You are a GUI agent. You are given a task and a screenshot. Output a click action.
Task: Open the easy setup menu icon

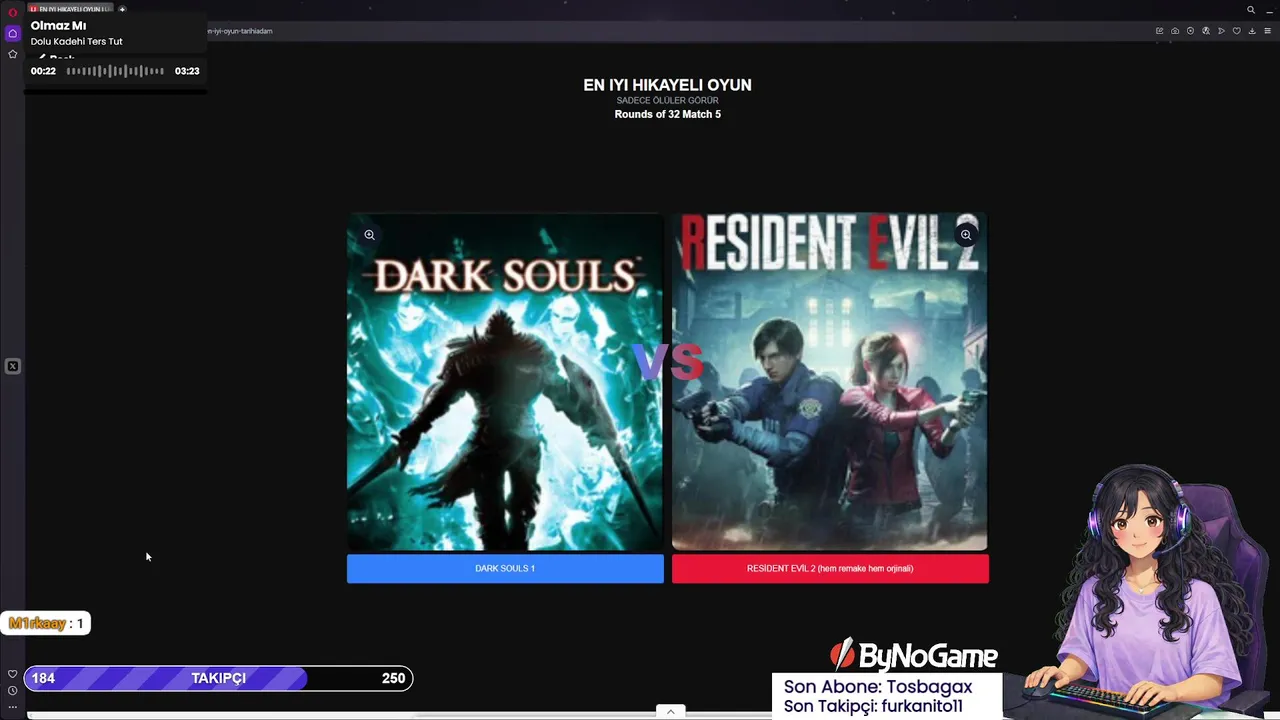tap(1267, 31)
